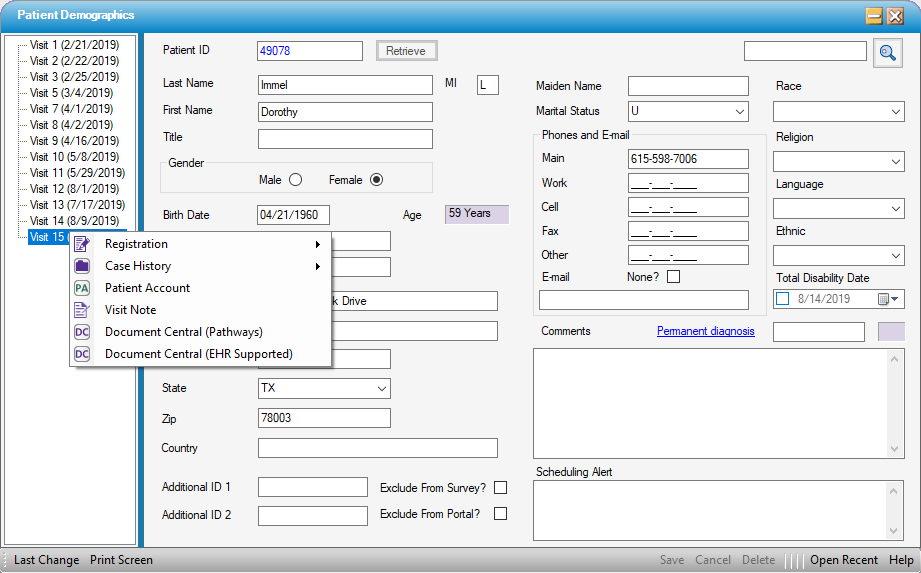This screenshot has width=921, height=573.
Task: Expand the State dropdown list
Action: pyautogui.click(x=381, y=388)
